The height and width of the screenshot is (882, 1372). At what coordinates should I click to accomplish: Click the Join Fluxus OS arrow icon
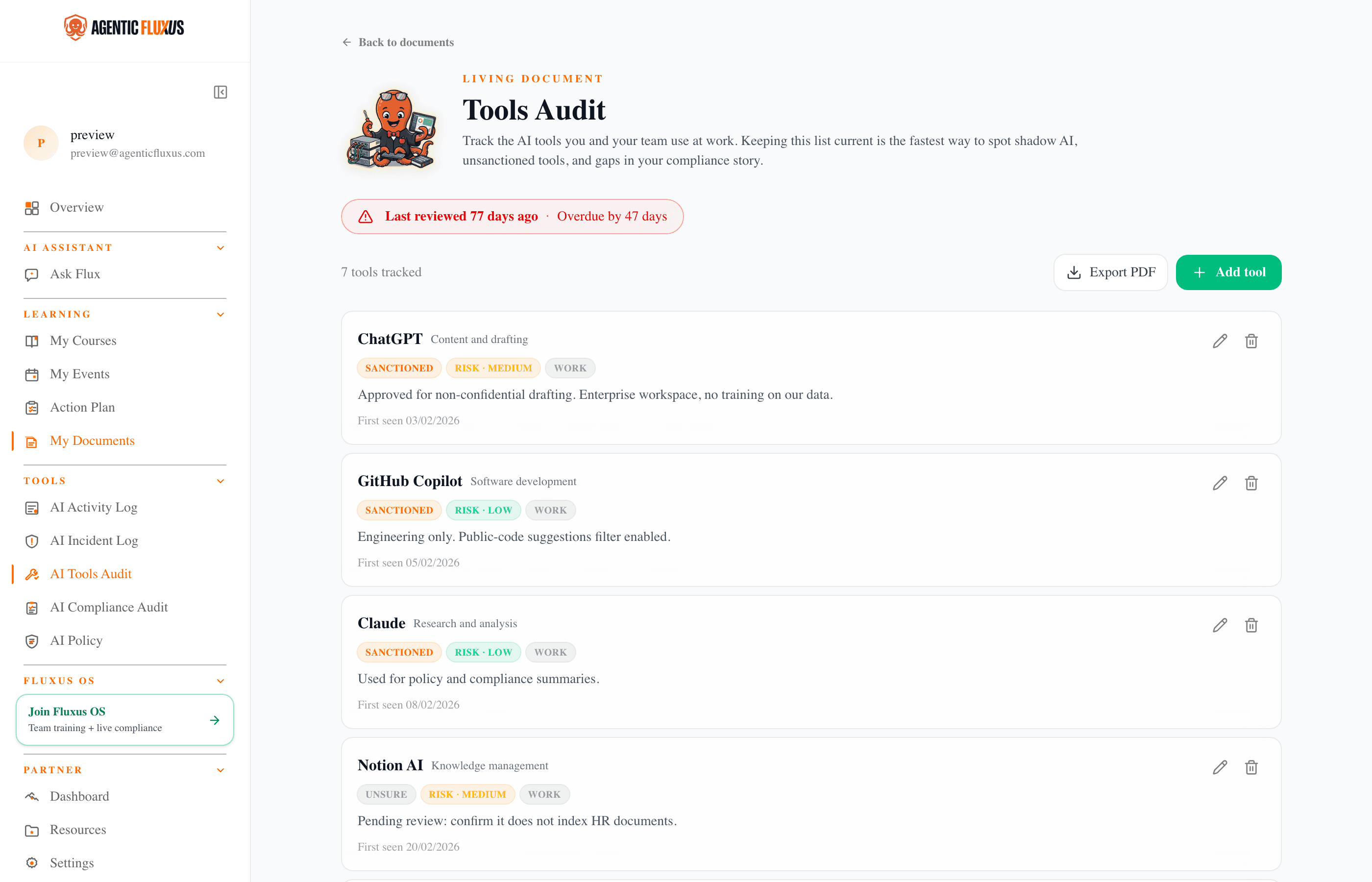215,720
